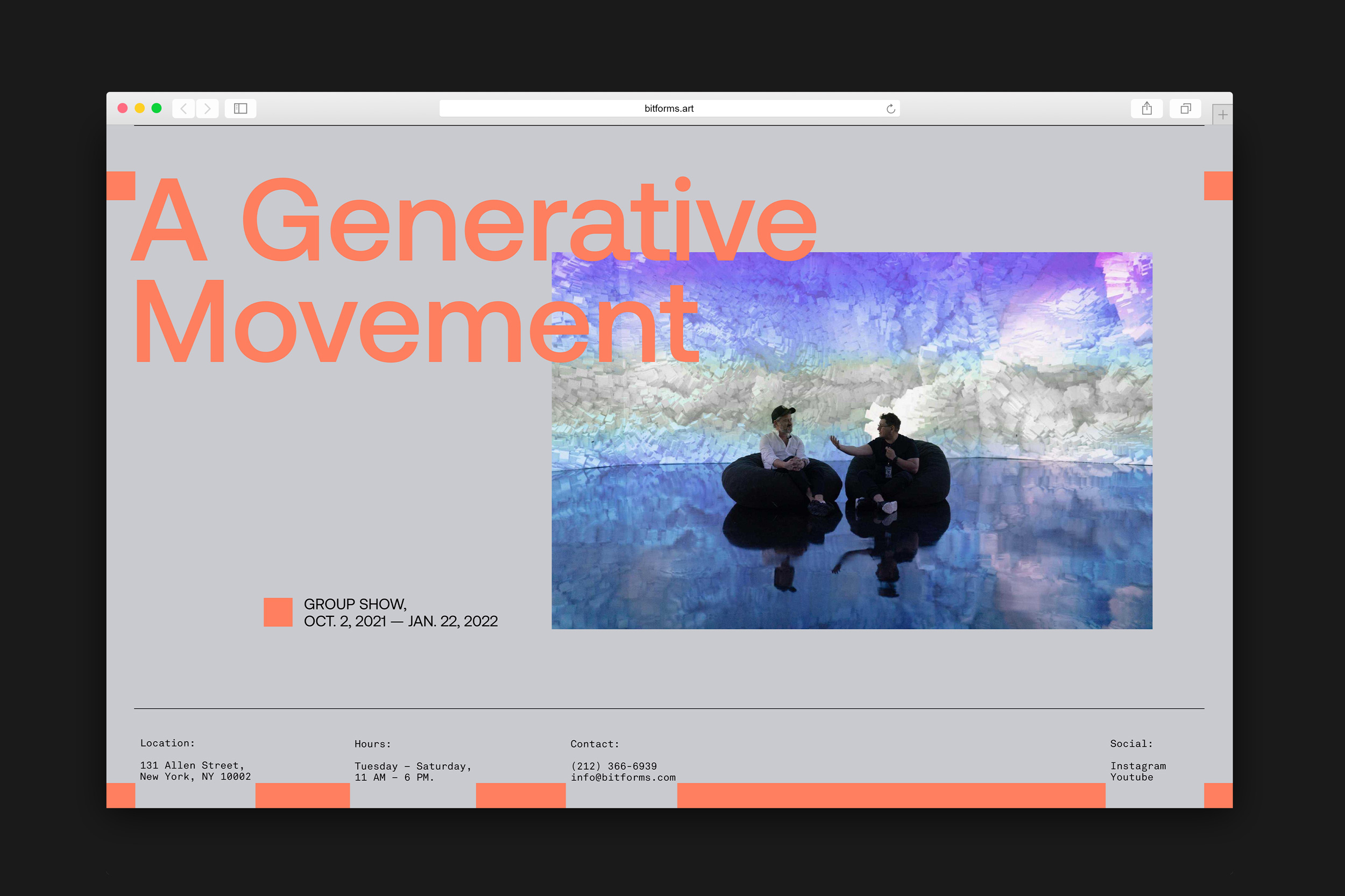1345x896 pixels.
Task: Click the Location: footer label
Action: tap(167, 743)
